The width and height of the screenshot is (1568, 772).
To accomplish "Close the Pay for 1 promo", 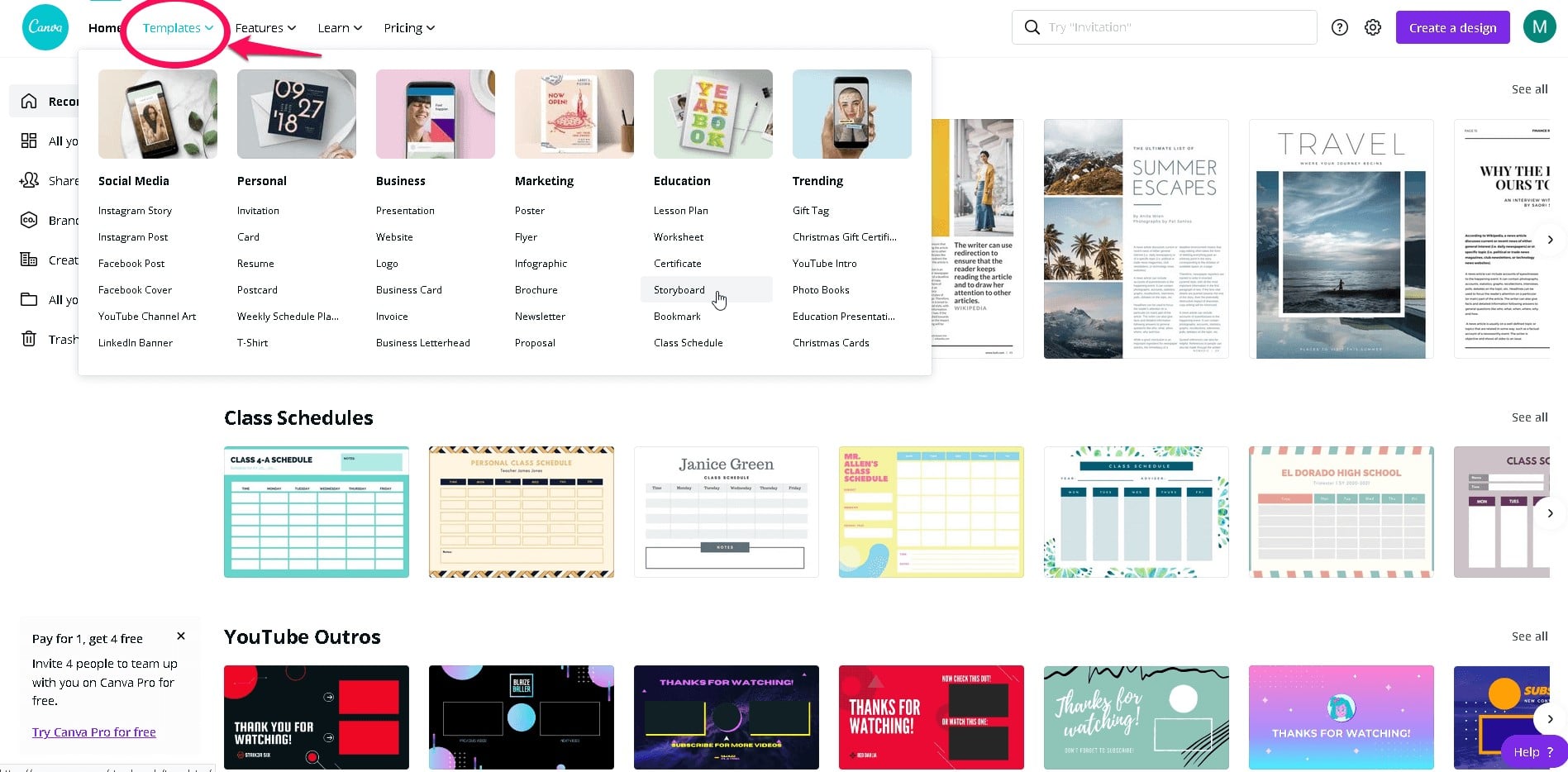I will 181,636.
